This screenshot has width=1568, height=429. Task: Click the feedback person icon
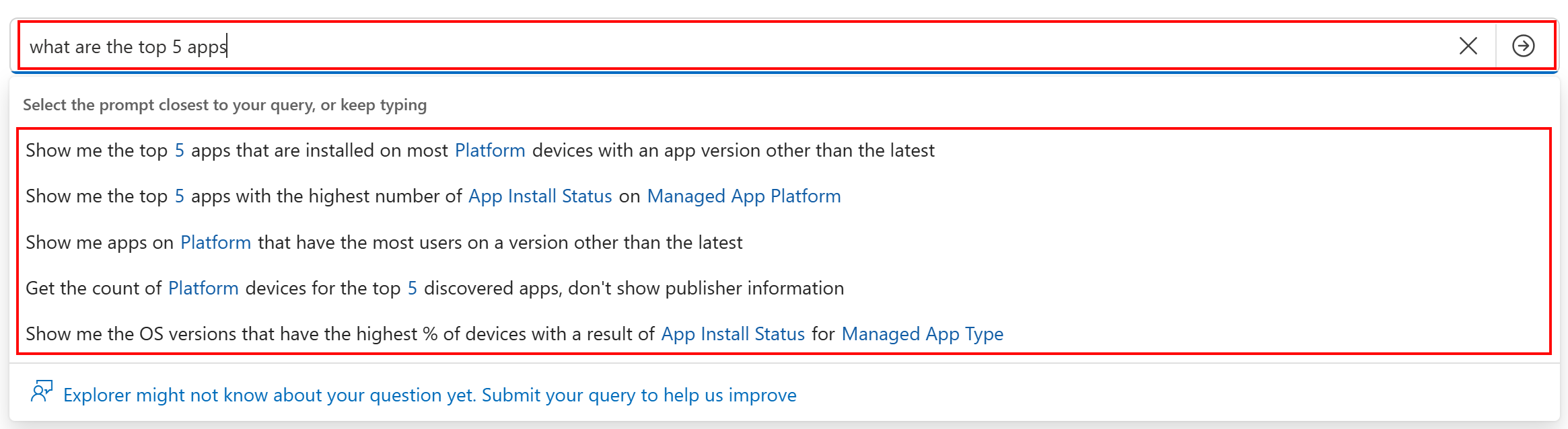coord(41,391)
